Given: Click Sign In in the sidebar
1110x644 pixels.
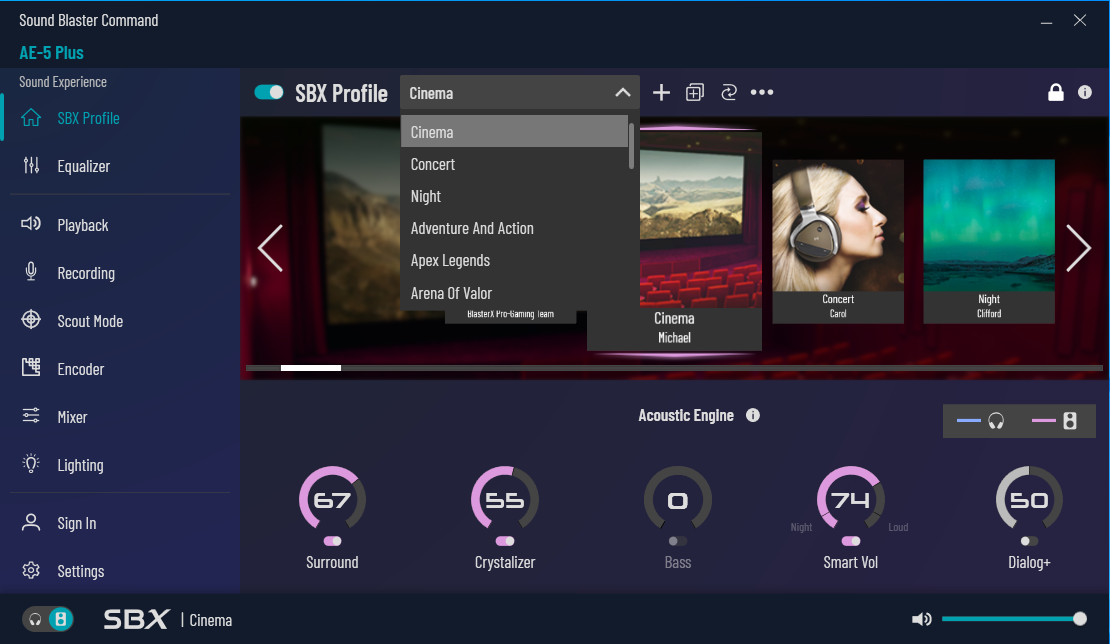Looking at the screenshot, I should tap(77, 523).
